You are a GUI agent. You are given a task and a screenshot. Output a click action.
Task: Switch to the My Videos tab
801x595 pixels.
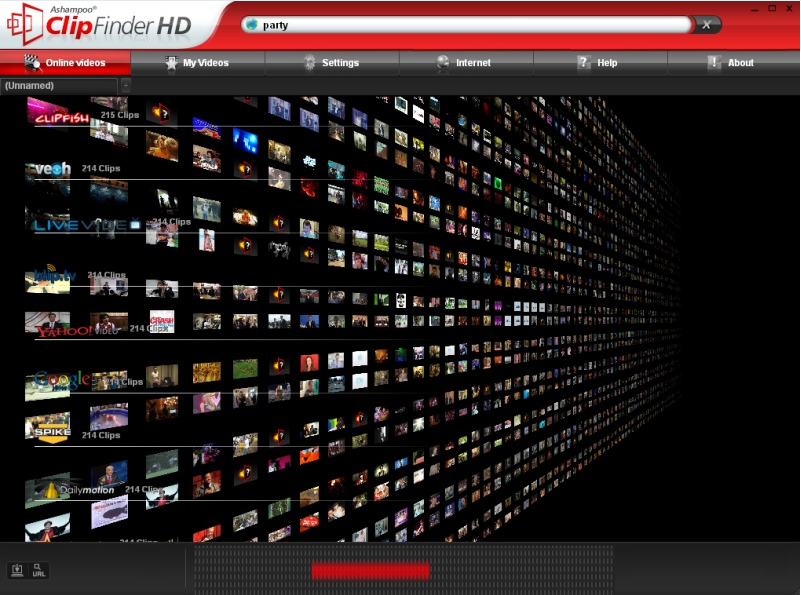tap(198, 63)
